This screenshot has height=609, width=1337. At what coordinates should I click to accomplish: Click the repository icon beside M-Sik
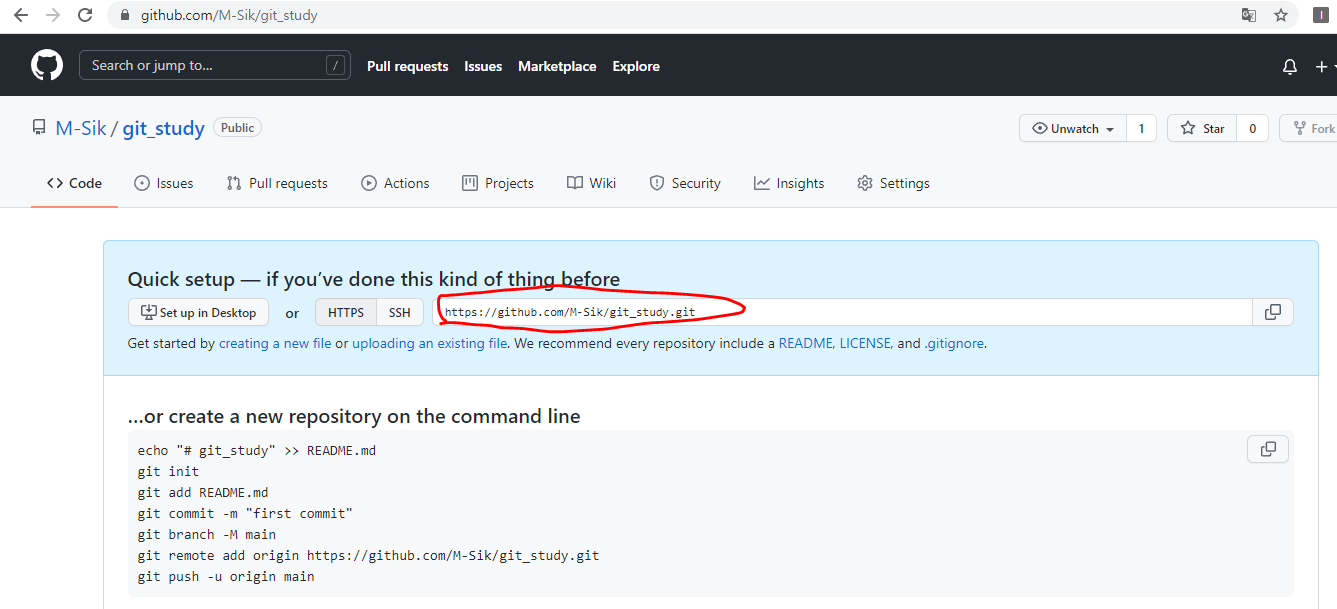(x=39, y=128)
